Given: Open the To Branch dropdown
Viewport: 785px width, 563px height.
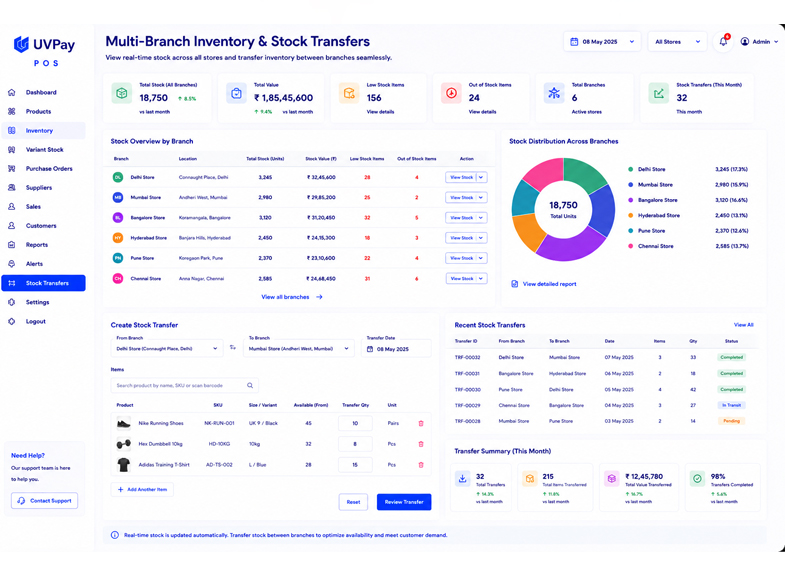Looking at the screenshot, I should [299, 348].
